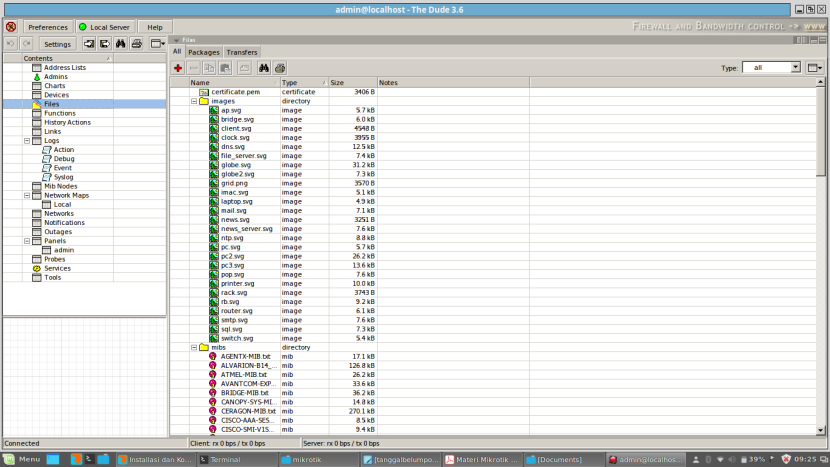This screenshot has height=467, width=830.
Task: Click the Settings button
Action: [x=57, y=44]
